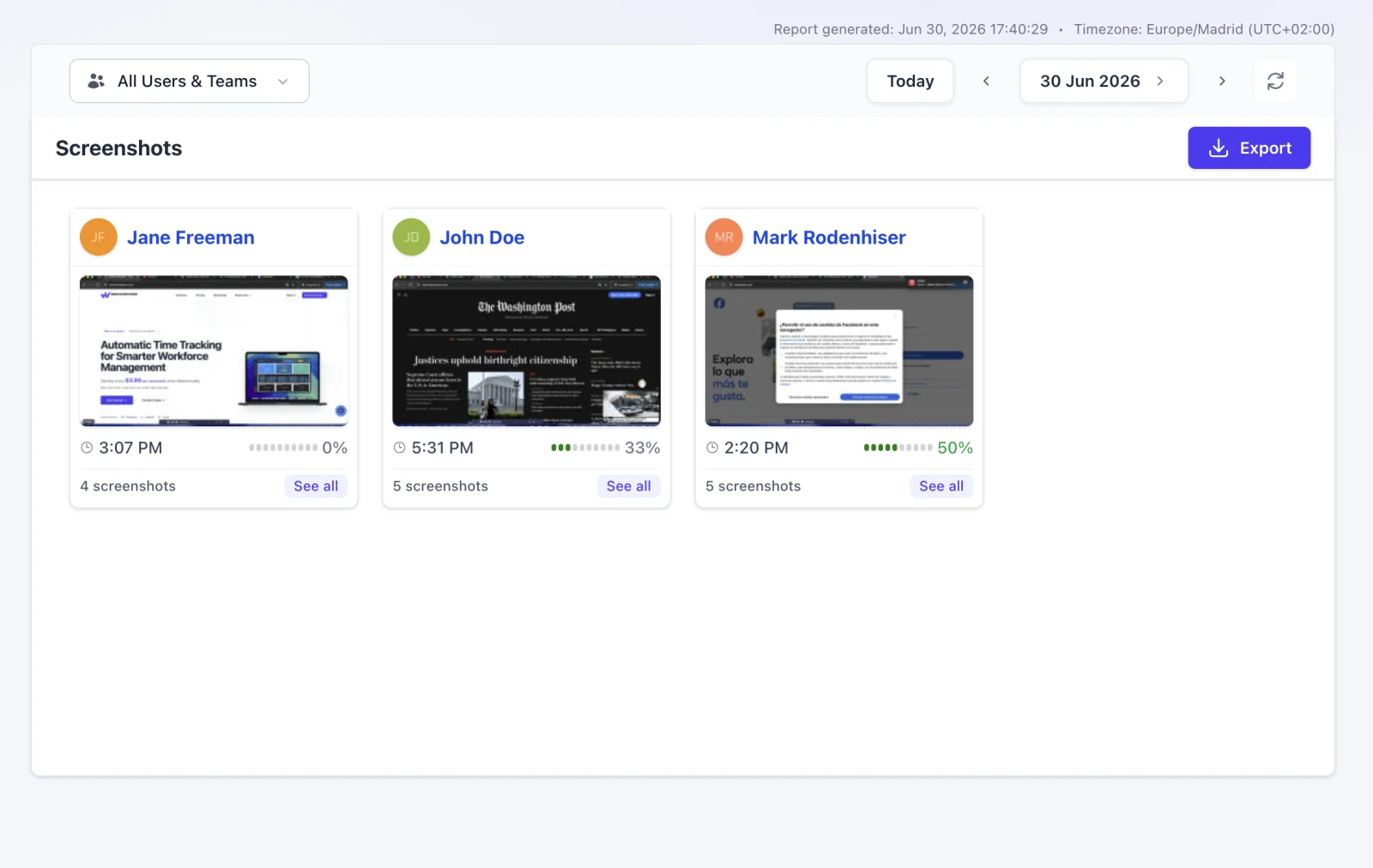Click John Doe's 33% activity bar
The width and height of the screenshot is (1373, 868).
[x=585, y=448]
